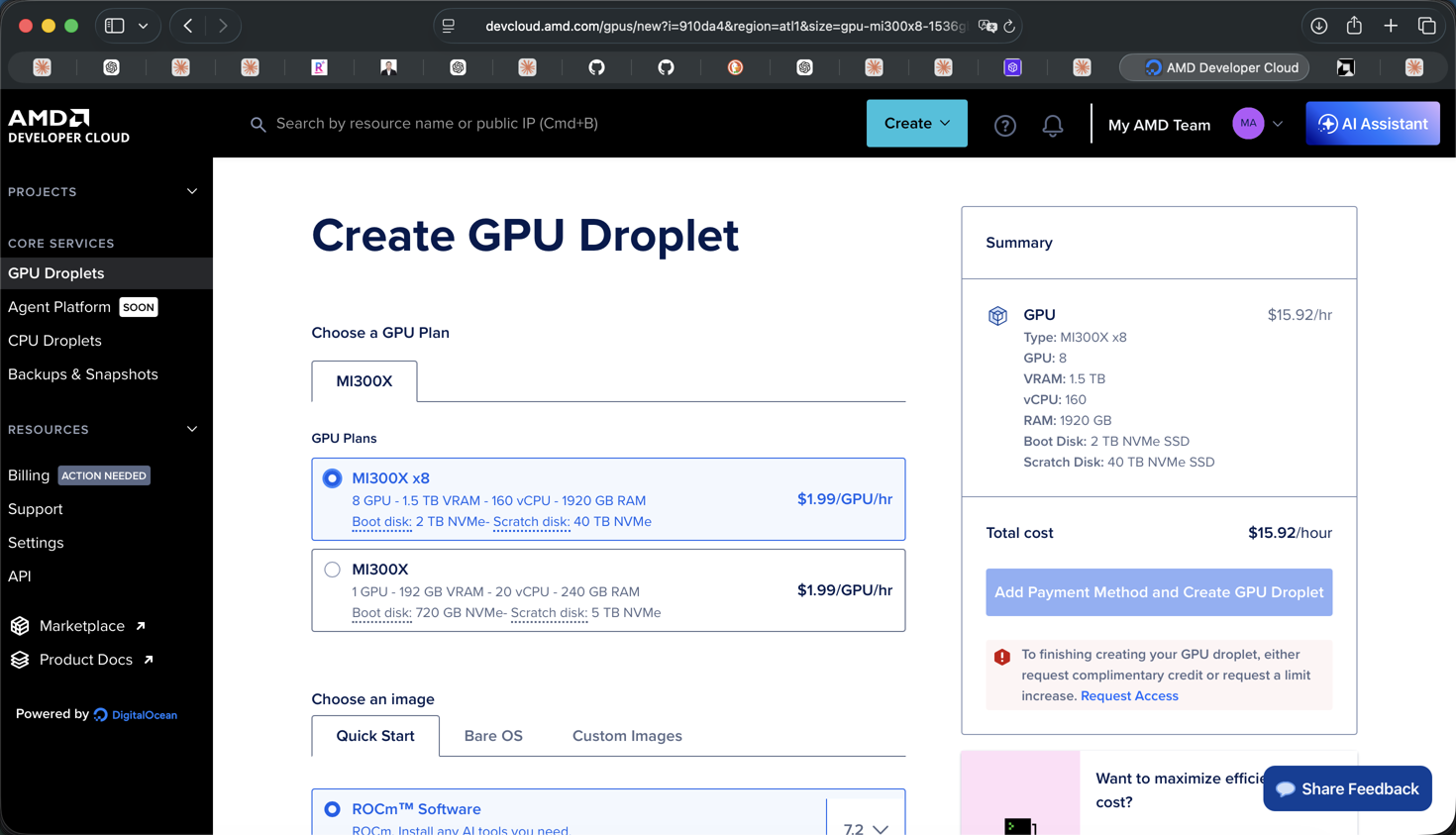Open GPU Droplets in the sidebar
The height and width of the screenshot is (835, 1456).
[106, 273]
